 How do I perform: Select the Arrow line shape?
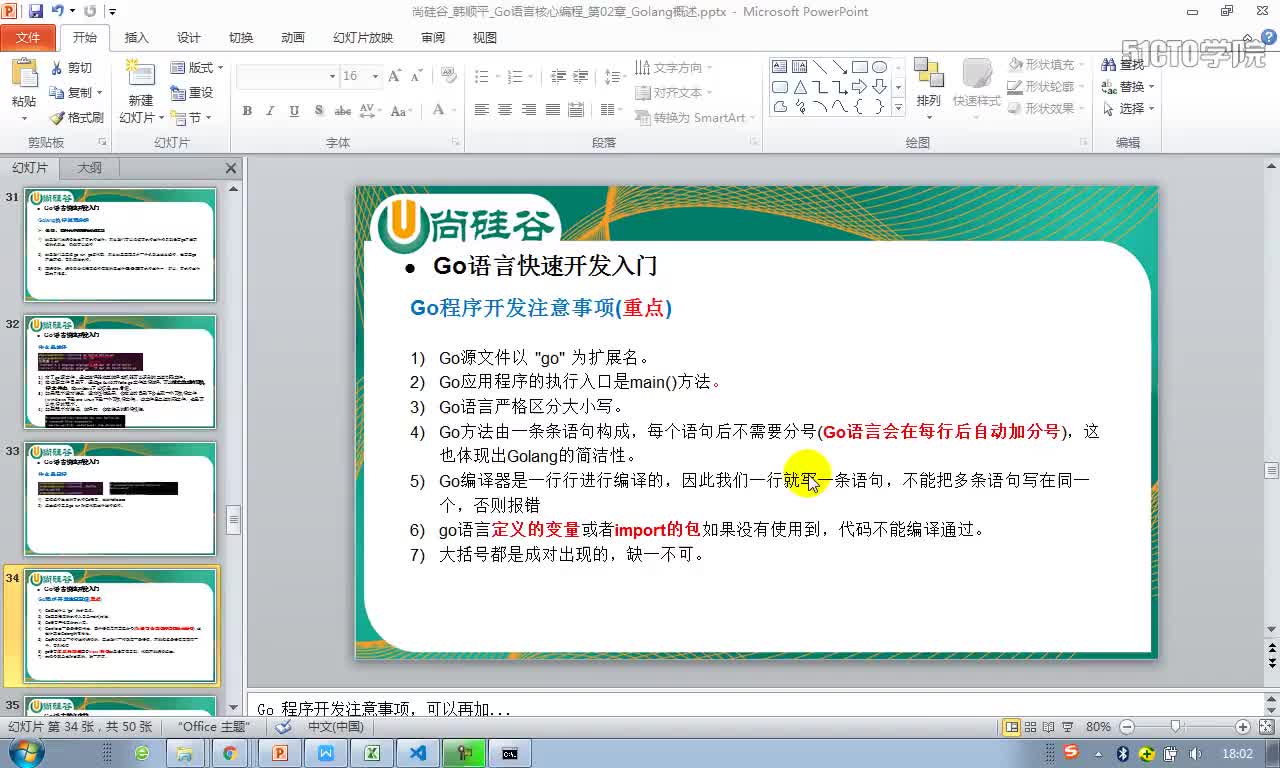[840, 67]
